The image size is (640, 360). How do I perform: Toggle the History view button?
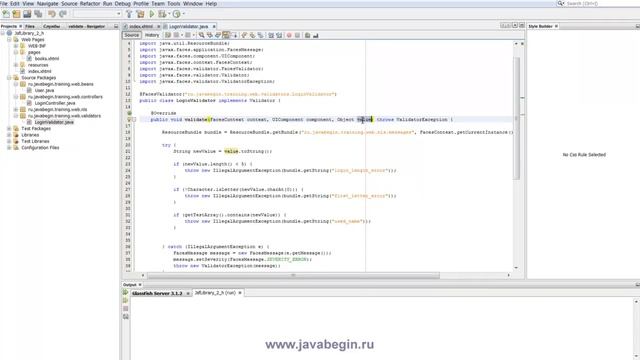(x=152, y=36)
